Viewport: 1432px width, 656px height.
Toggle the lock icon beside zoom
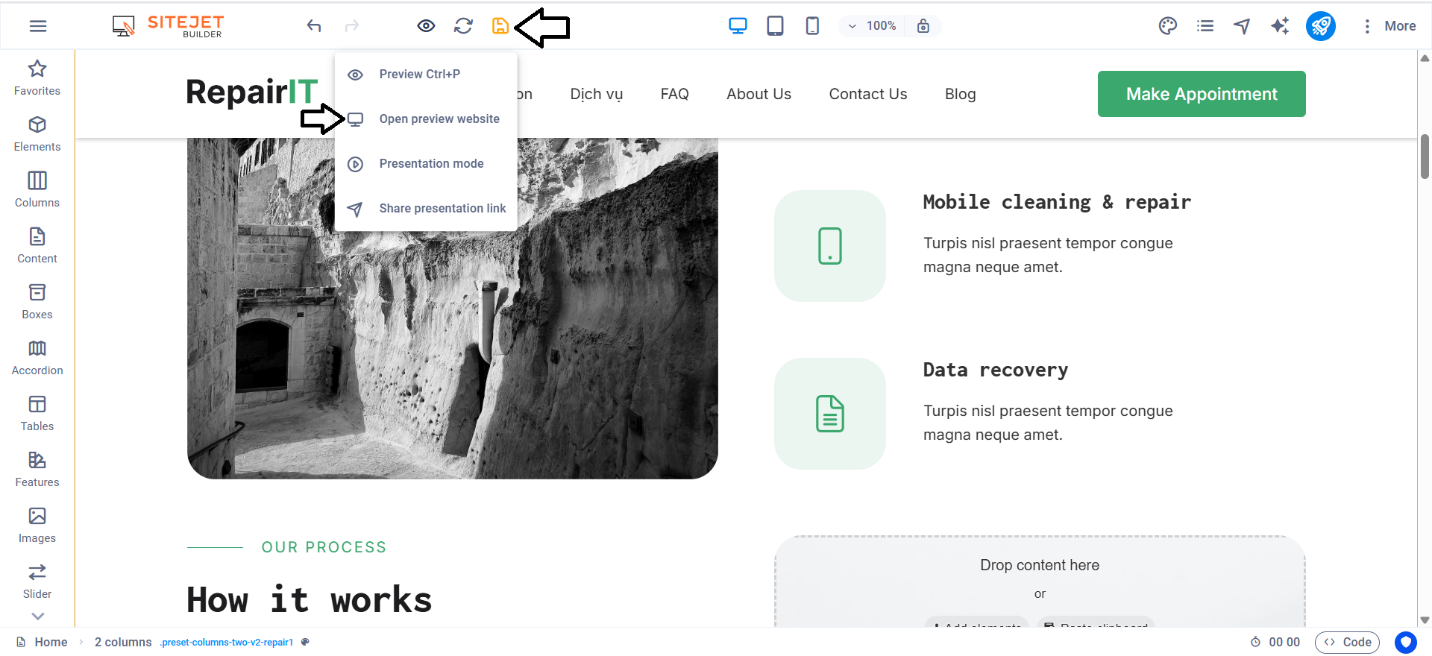(923, 26)
